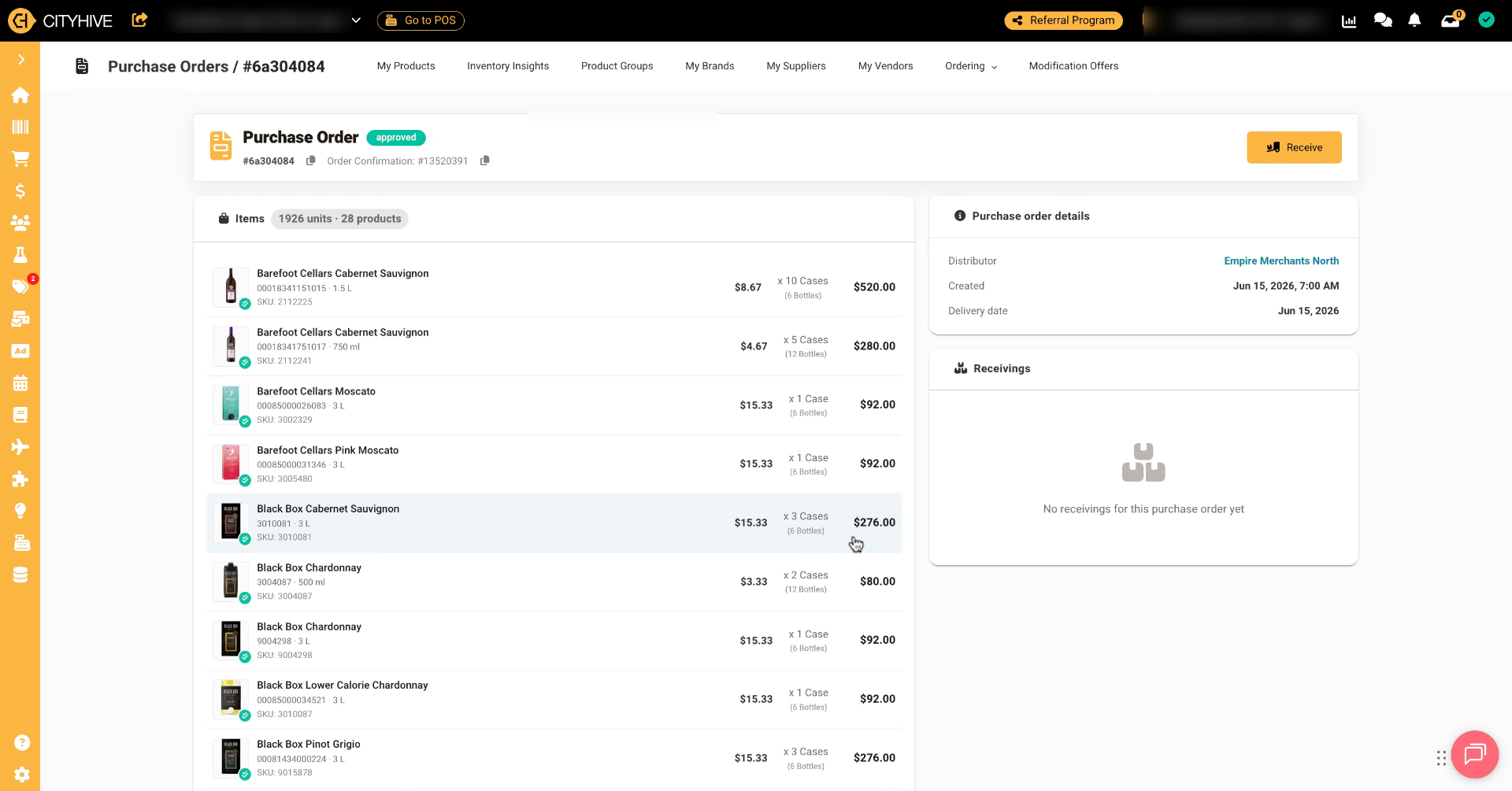The width and height of the screenshot is (1512, 791).
Task: Open the shopping cart icon in the sidebar
Action: tap(20, 159)
